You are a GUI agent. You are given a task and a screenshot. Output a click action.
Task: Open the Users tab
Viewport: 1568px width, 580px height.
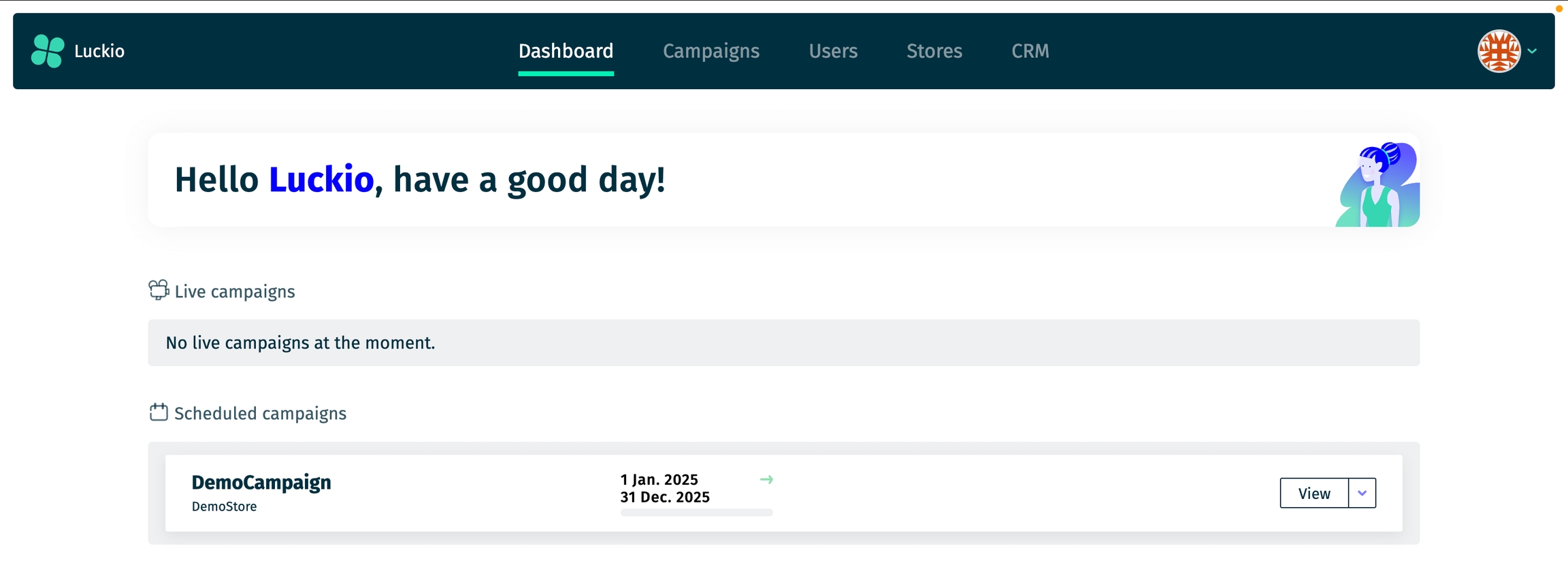[833, 51]
